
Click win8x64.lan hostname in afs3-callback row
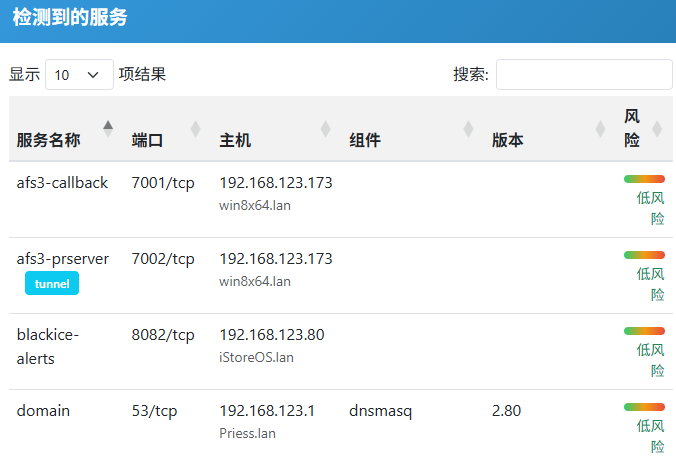pos(255,205)
